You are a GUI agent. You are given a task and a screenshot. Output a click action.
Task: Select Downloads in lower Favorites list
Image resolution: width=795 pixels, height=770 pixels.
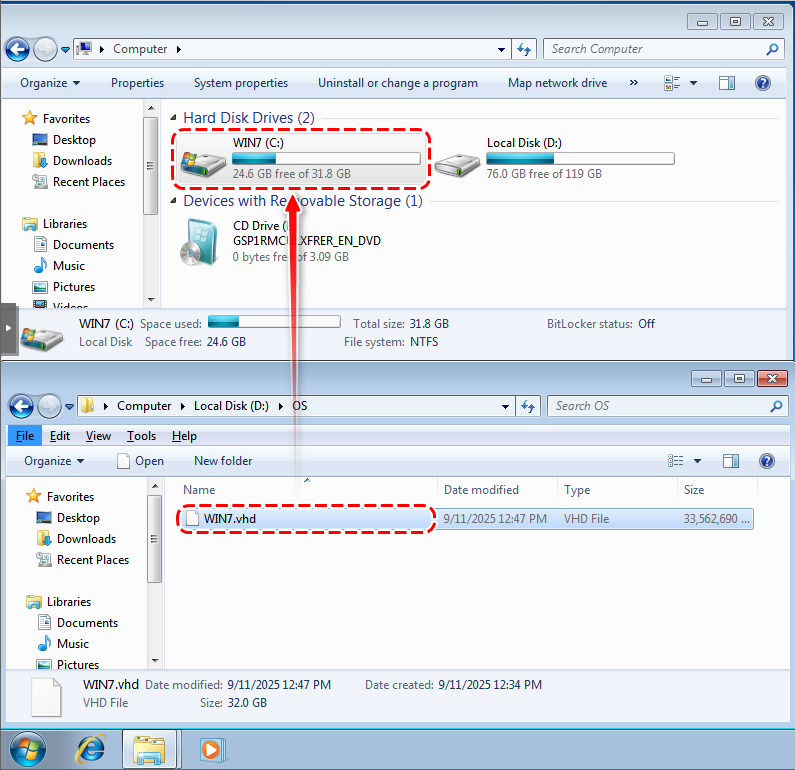[86, 539]
